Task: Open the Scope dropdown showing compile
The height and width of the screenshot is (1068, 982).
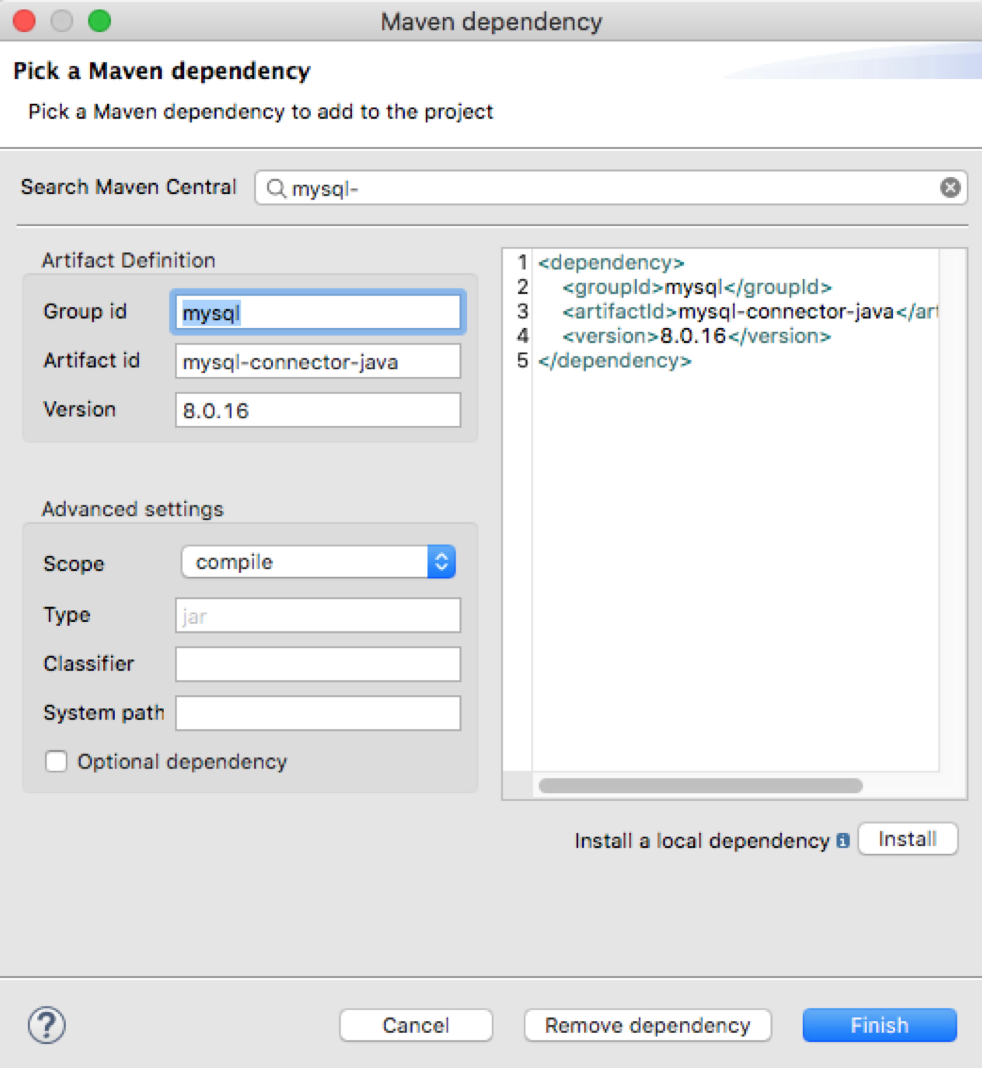Action: coord(319,562)
